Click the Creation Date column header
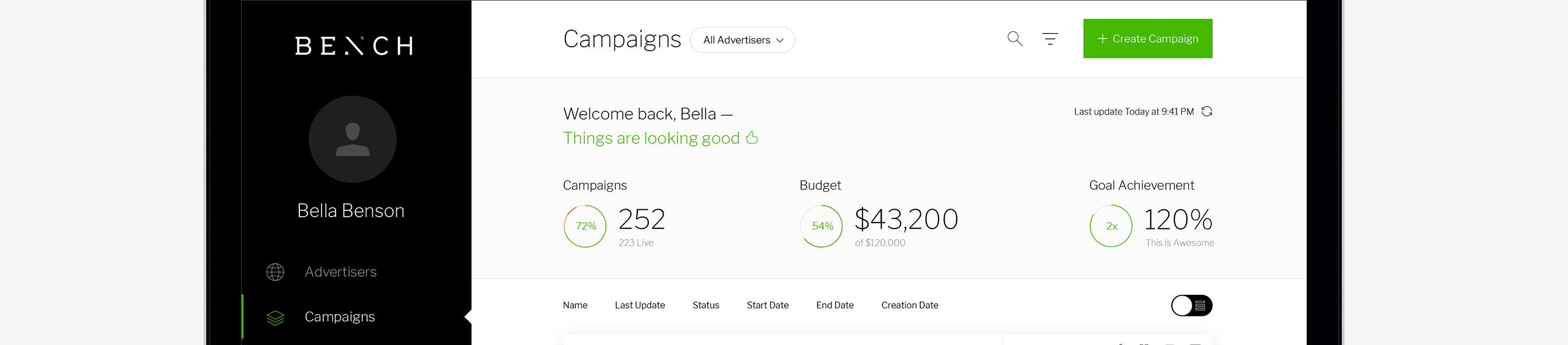The image size is (1568, 345). (x=909, y=305)
